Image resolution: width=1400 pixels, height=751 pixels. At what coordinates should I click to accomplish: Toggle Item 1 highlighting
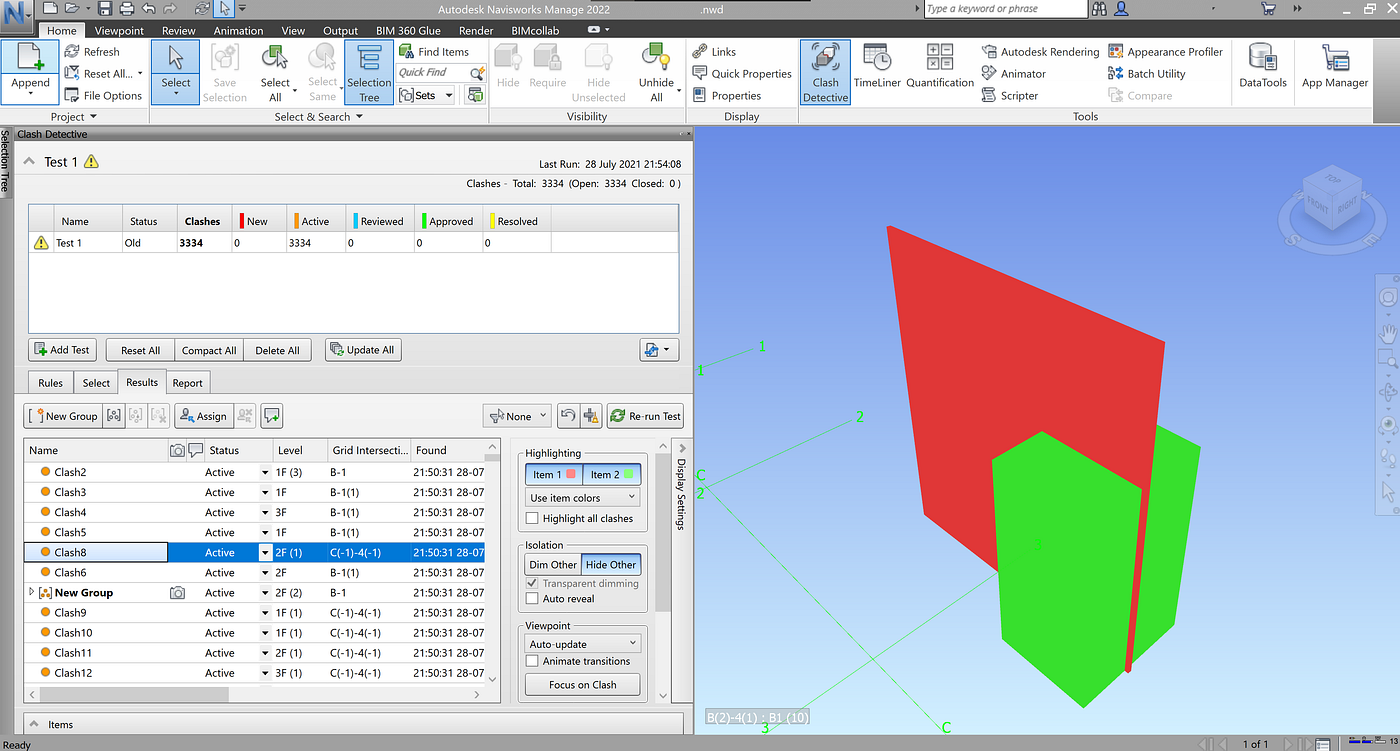(554, 475)
